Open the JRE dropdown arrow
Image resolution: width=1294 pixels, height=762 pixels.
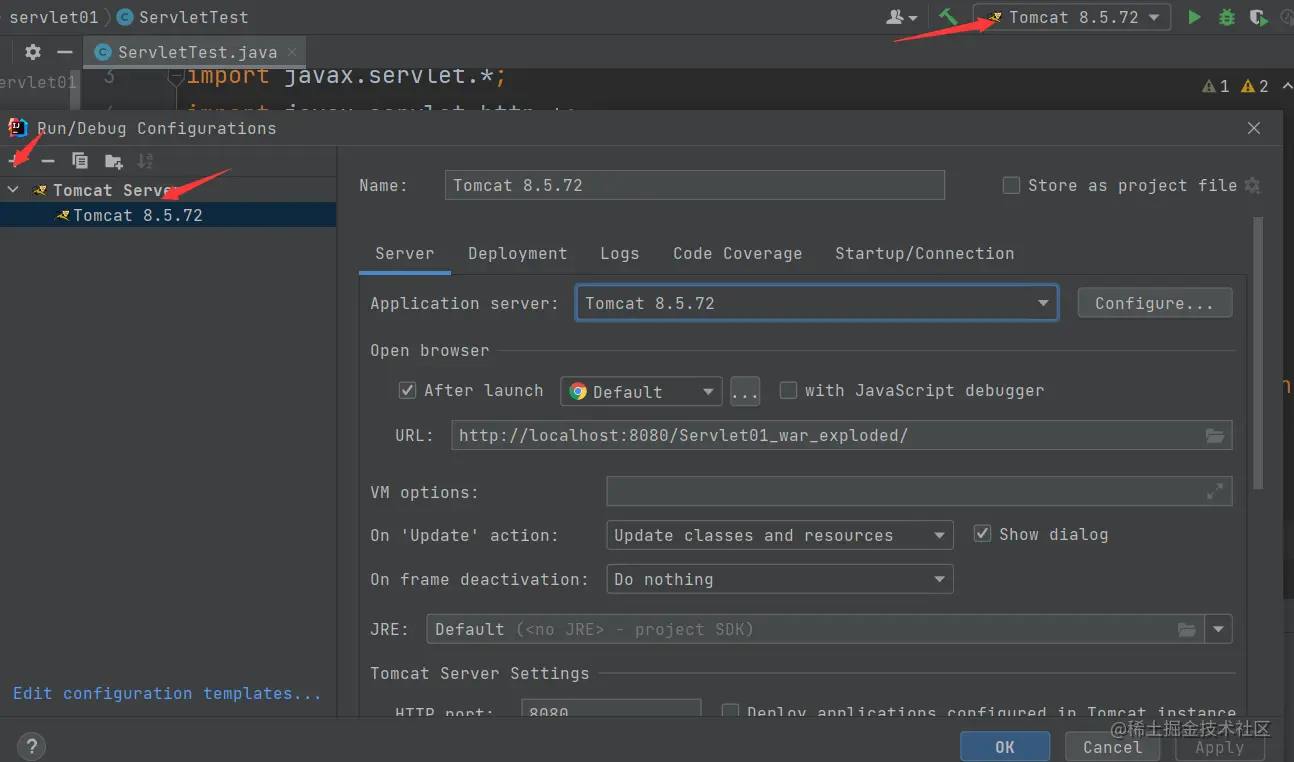click(x=1218, y=629)
